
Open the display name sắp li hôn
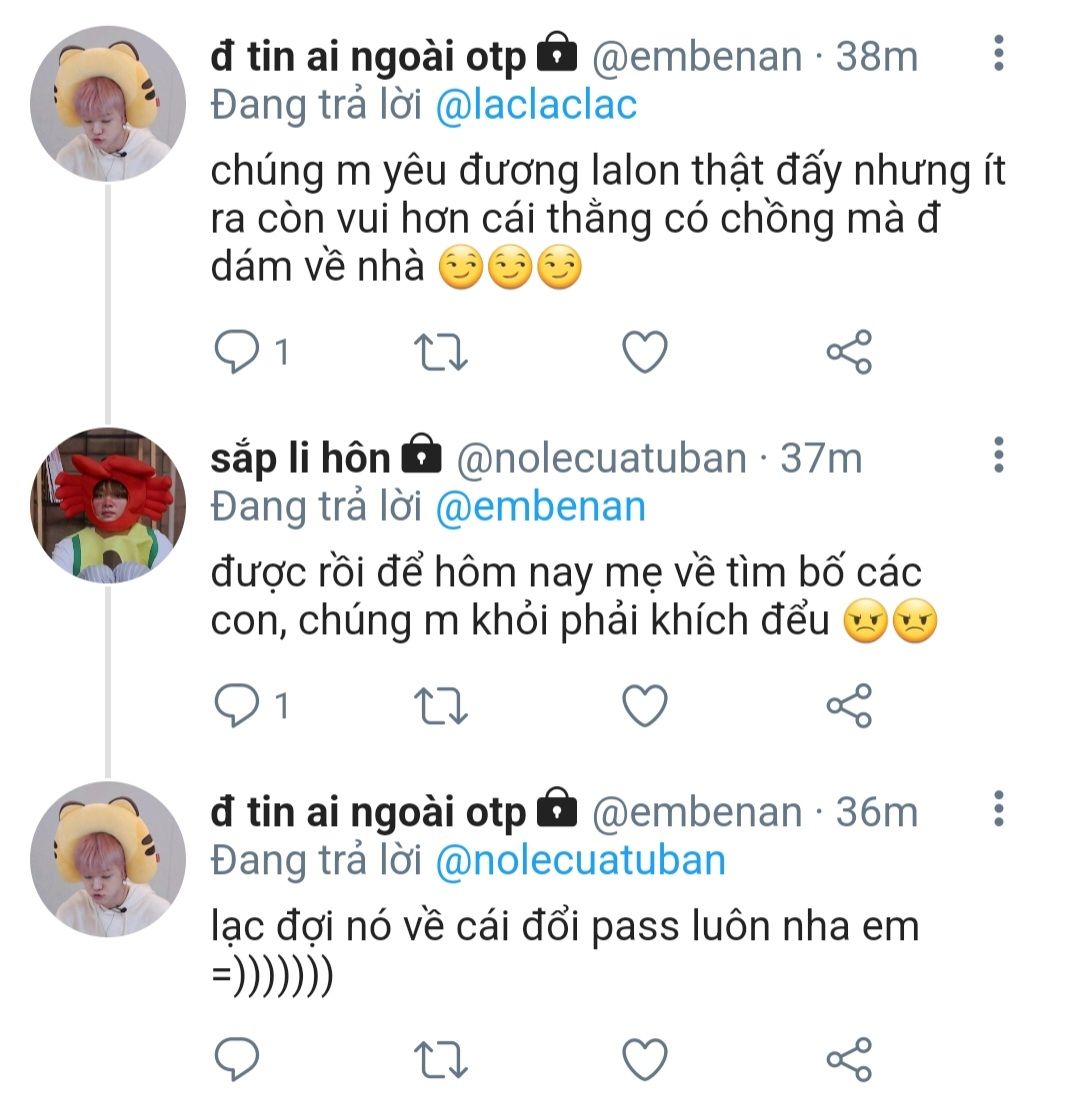300,458
